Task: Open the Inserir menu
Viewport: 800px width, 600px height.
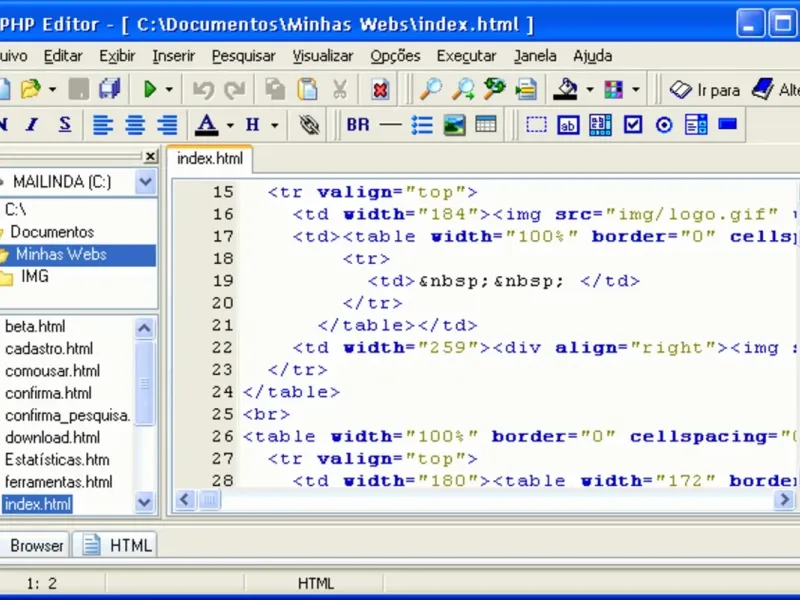Action: 173,56
